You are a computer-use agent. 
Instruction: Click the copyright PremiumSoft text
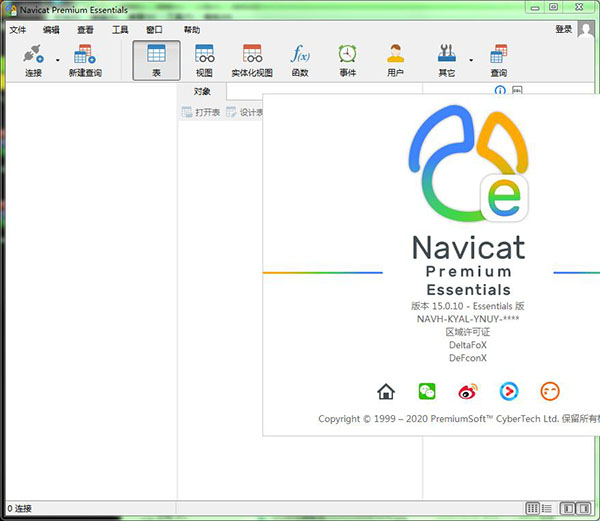click(x=459, y=419)
